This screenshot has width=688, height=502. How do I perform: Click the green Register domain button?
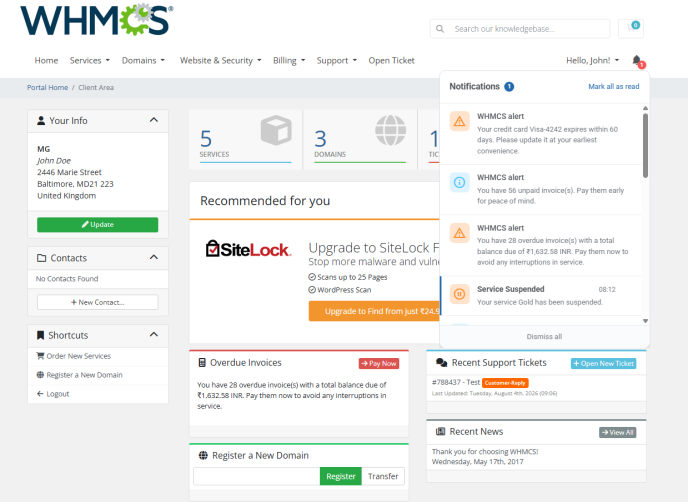340,476
